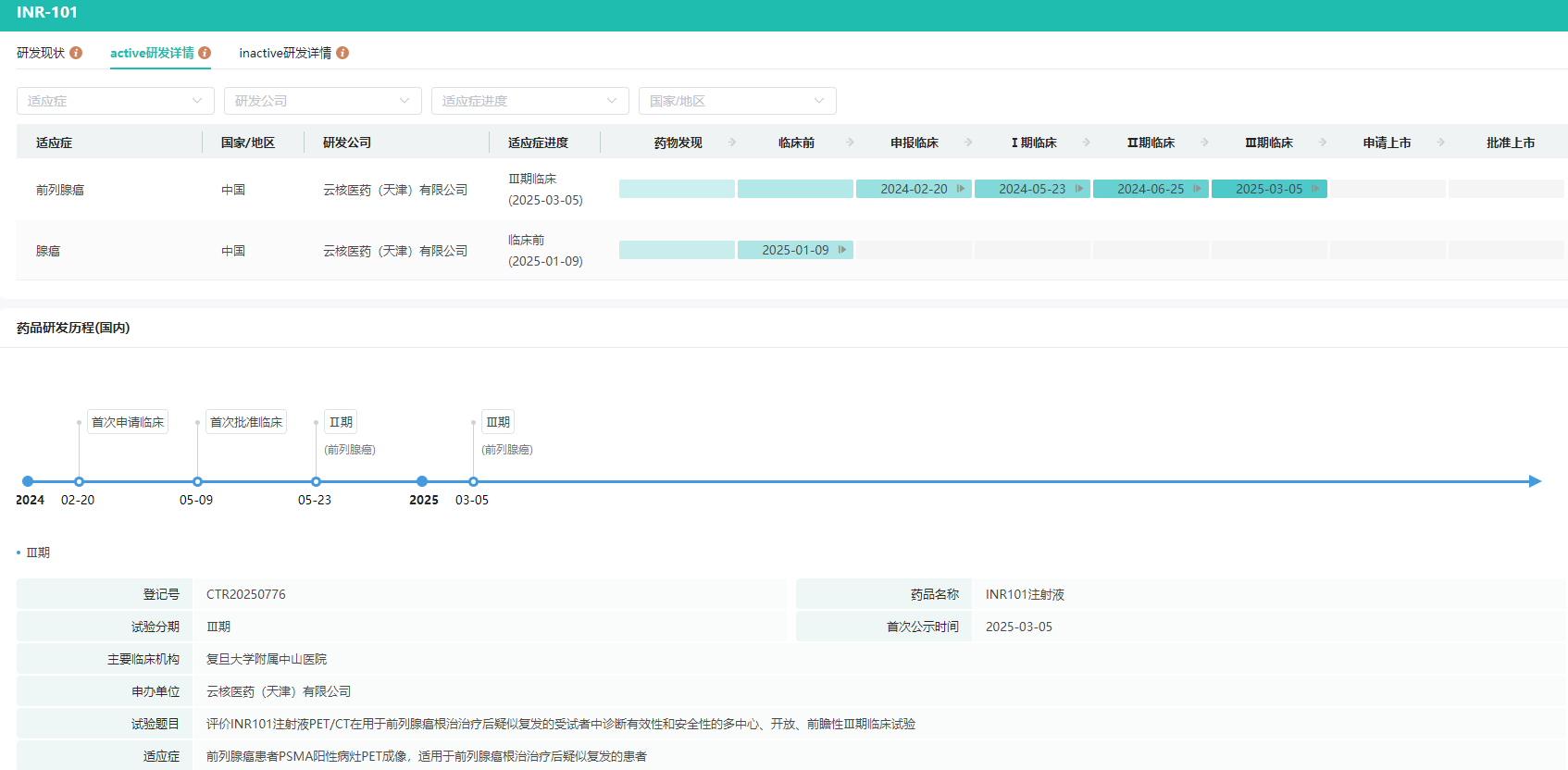The image size is (1568, 770).
Task: Click info icon next to 研发现状
Action: pyautogui.click(x=76, y=53)
